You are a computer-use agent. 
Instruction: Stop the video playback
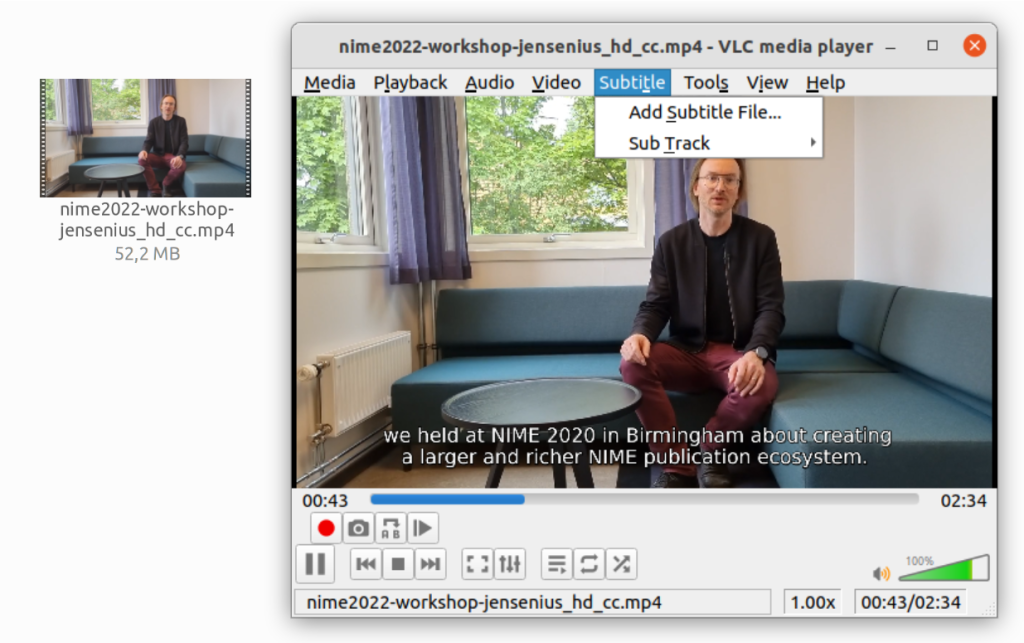click(398, 564)
